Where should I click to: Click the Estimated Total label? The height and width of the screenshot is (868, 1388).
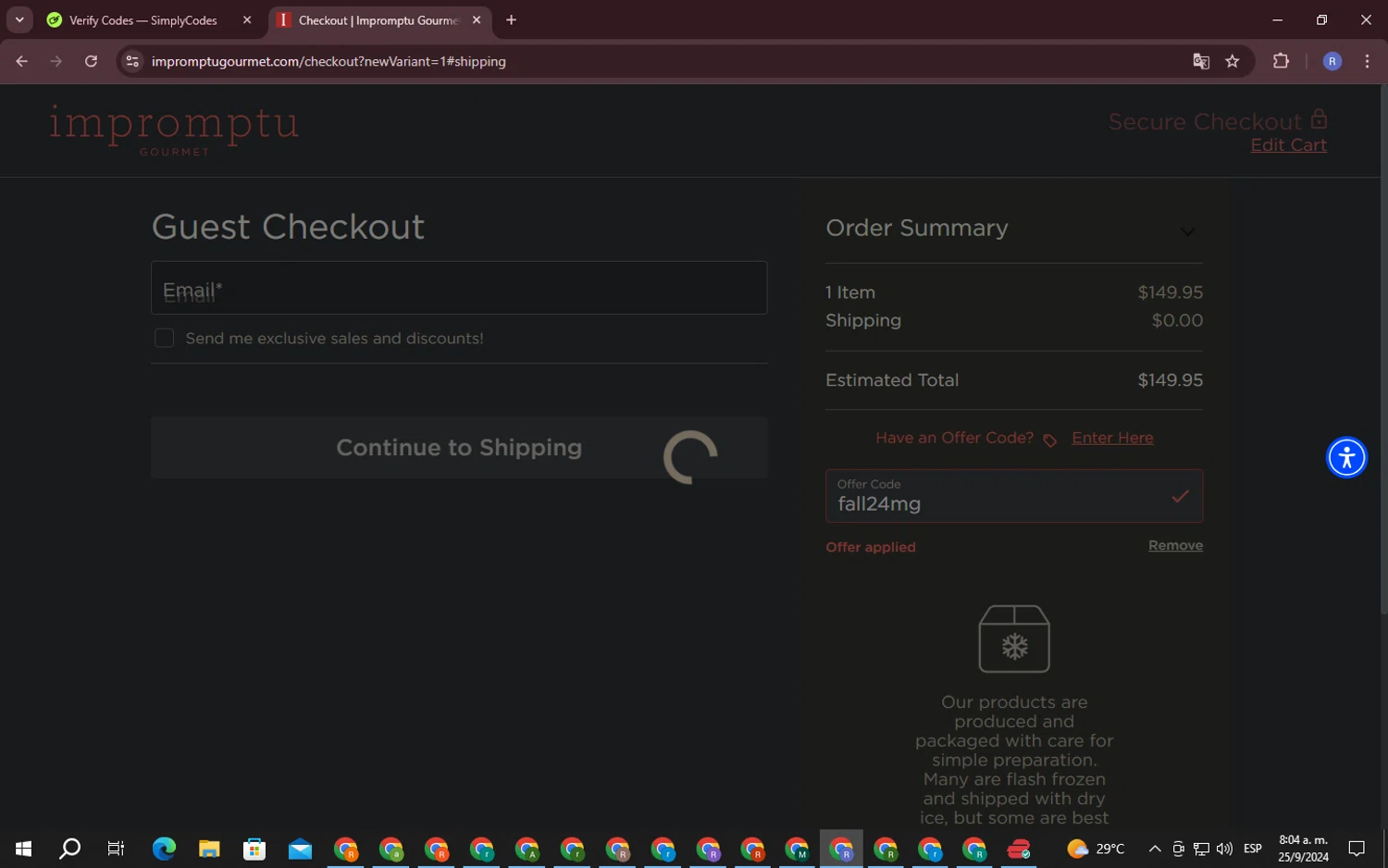click(x=892, y=380)
